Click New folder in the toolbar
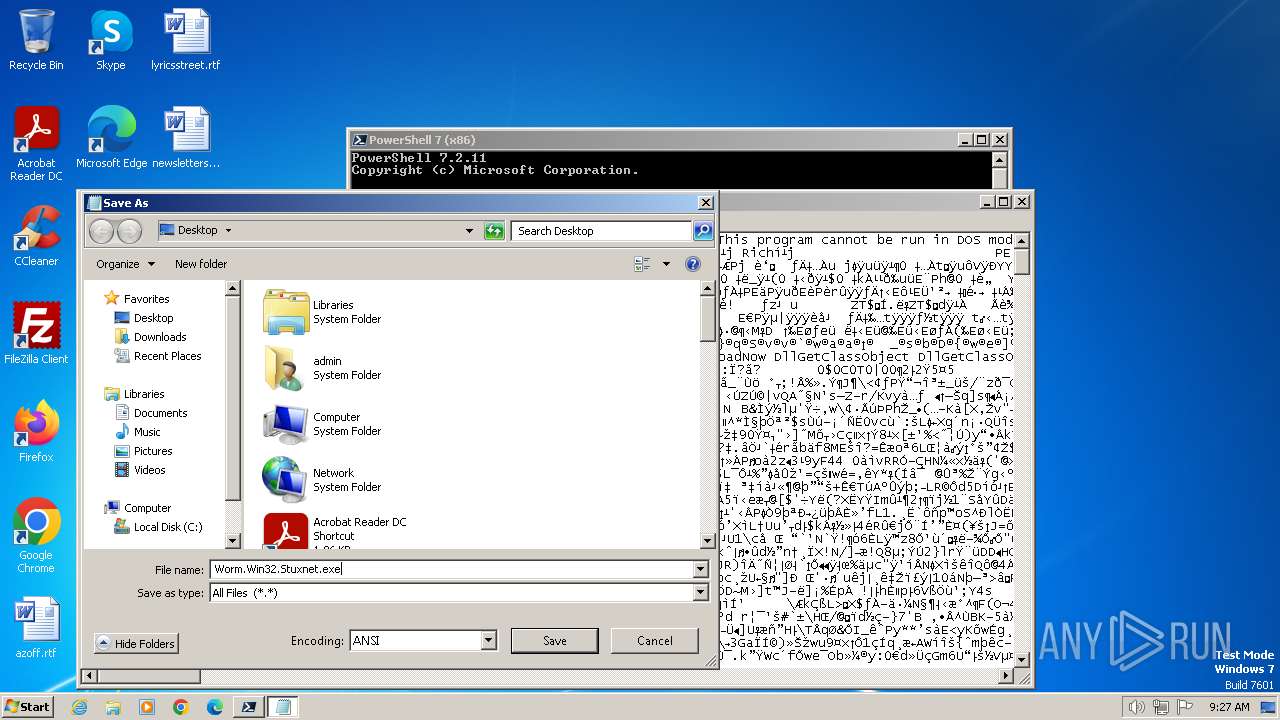This screenshot has height=720, width=1280. click(x=201, y=264)
